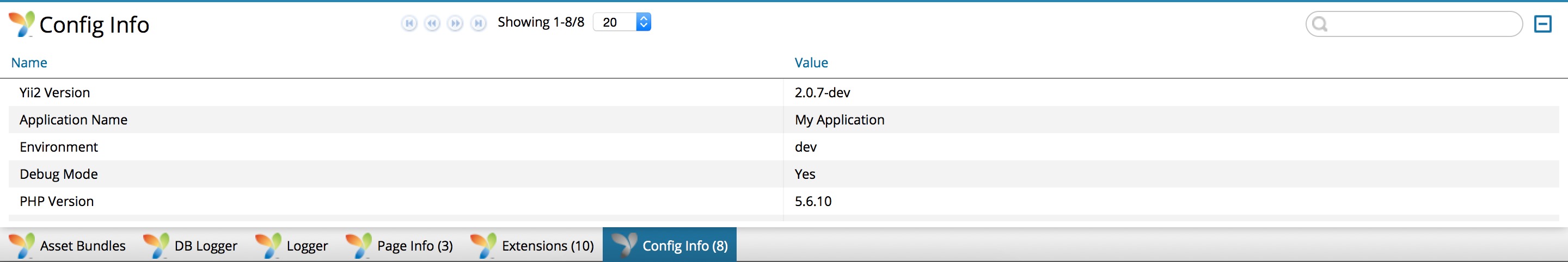The image size is (1568, 262).
Task: Go to the last page of results
Action: click(479, 23)
